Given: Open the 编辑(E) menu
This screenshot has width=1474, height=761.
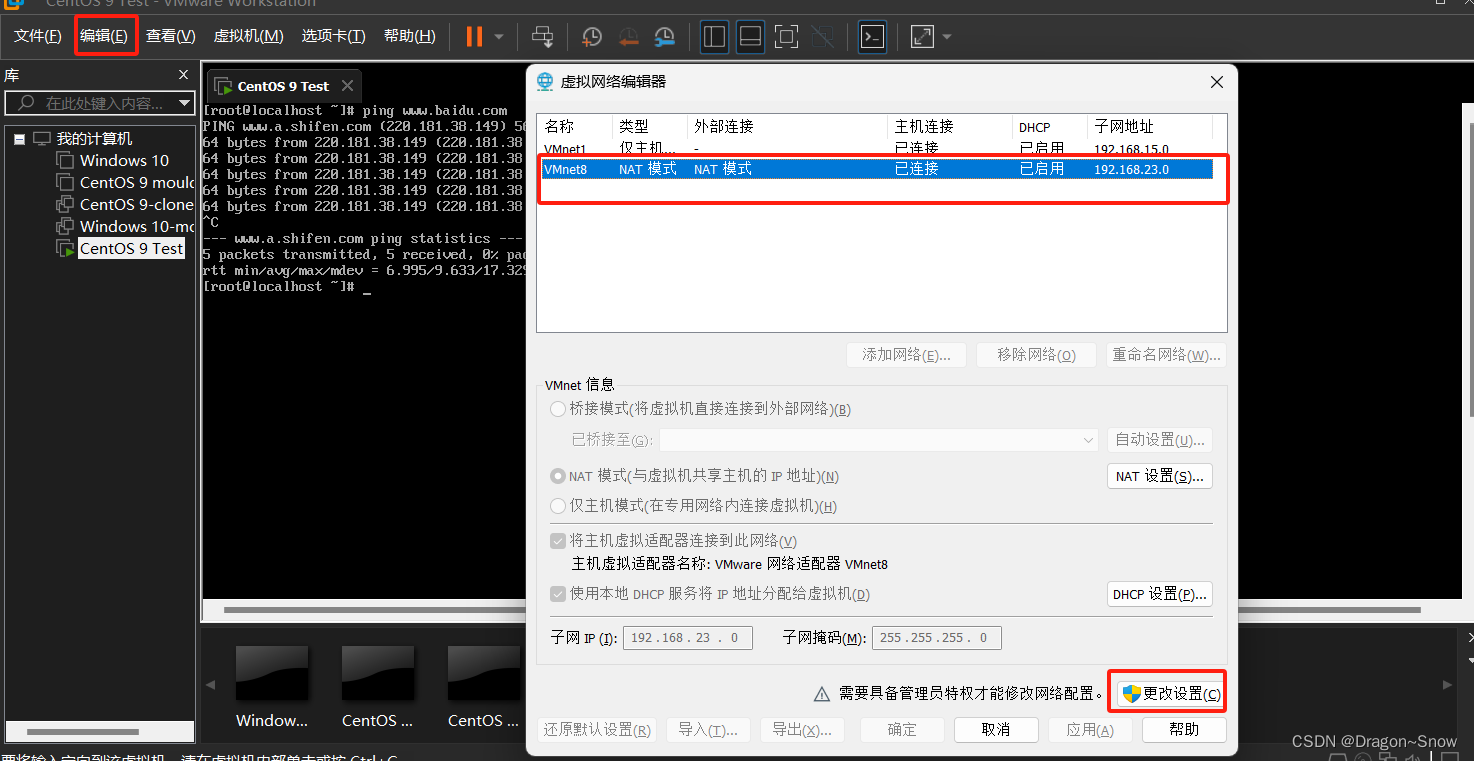Looking at the screenshot, I should 104,36.
